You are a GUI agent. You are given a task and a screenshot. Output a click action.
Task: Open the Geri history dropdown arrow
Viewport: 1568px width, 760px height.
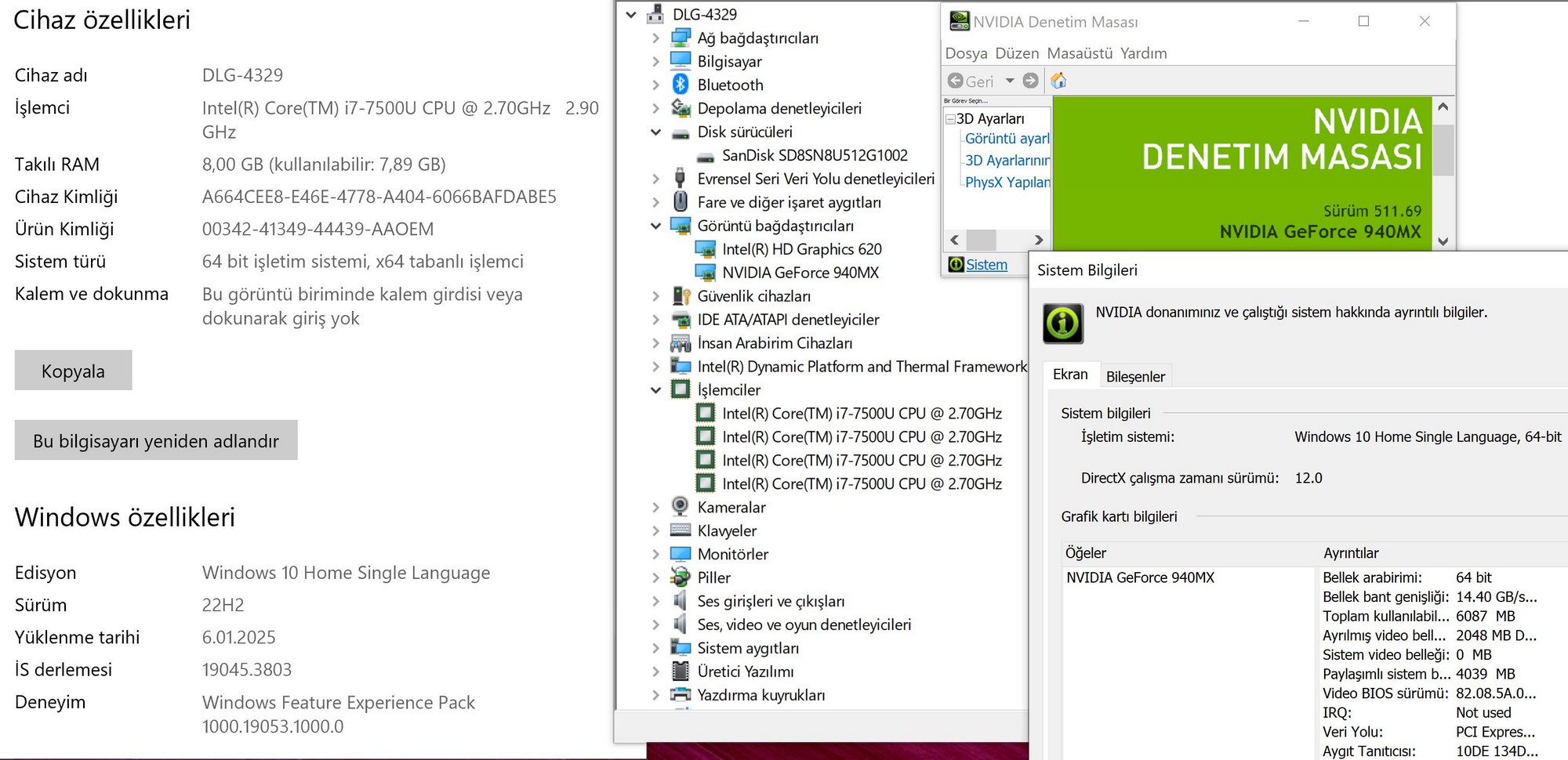click(x=1010, y=81)
